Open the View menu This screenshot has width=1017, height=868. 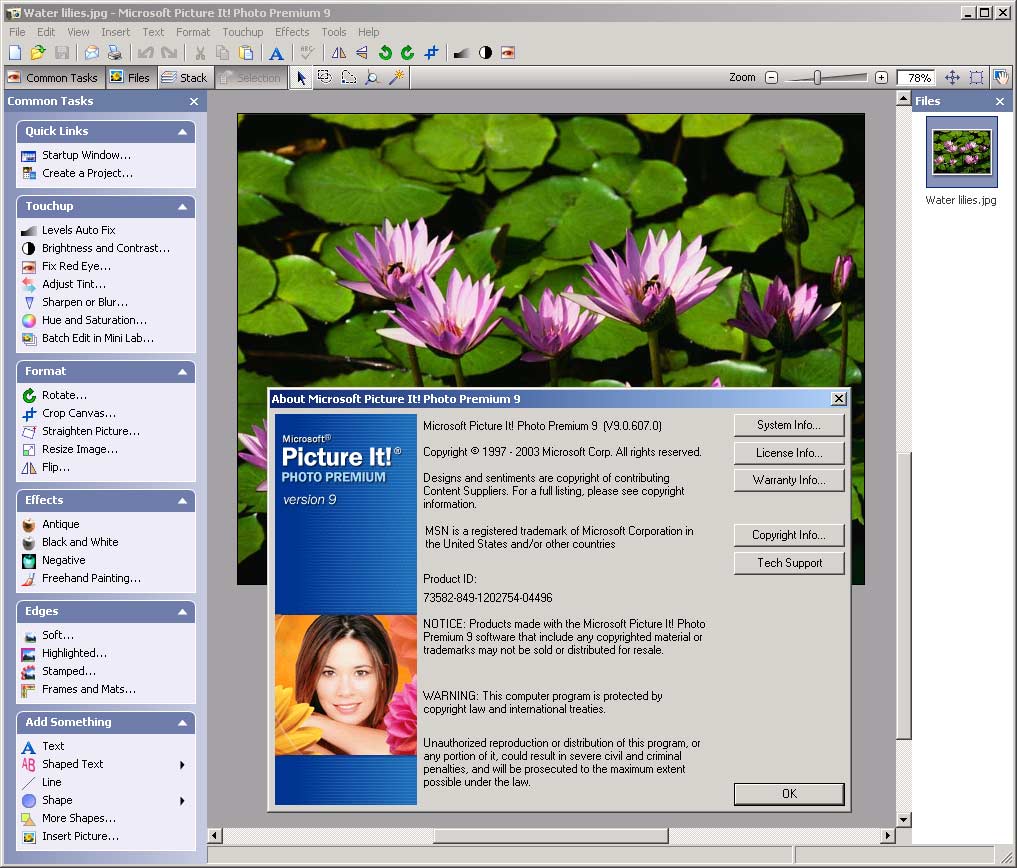pos(78,32)
